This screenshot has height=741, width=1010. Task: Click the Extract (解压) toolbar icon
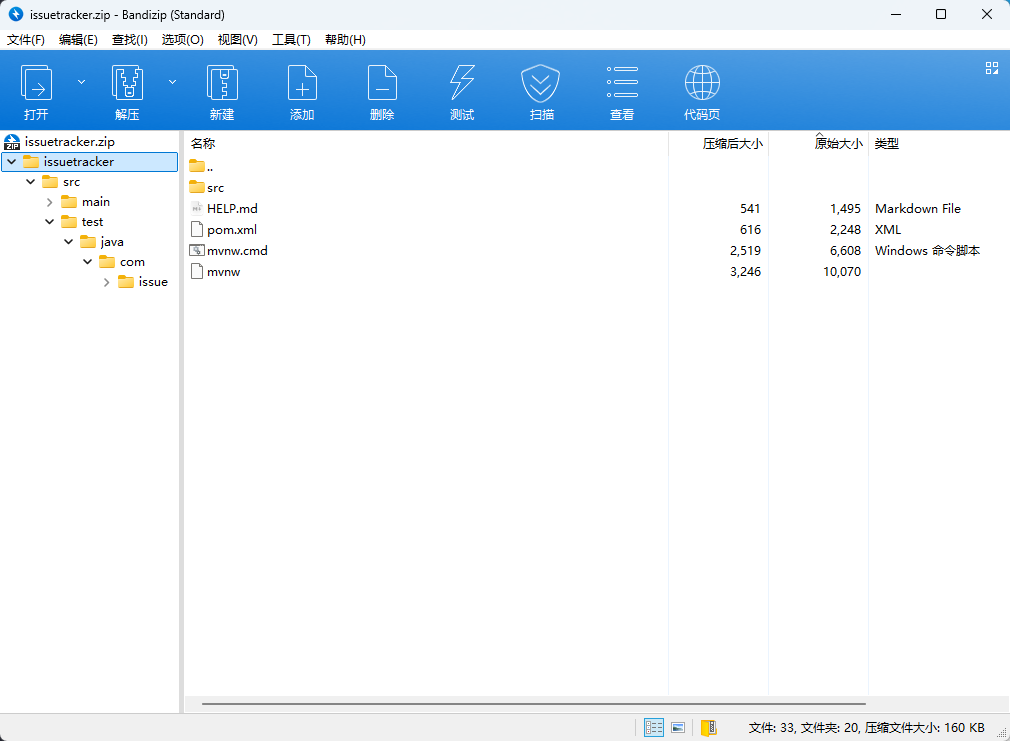tap(127, 82)
